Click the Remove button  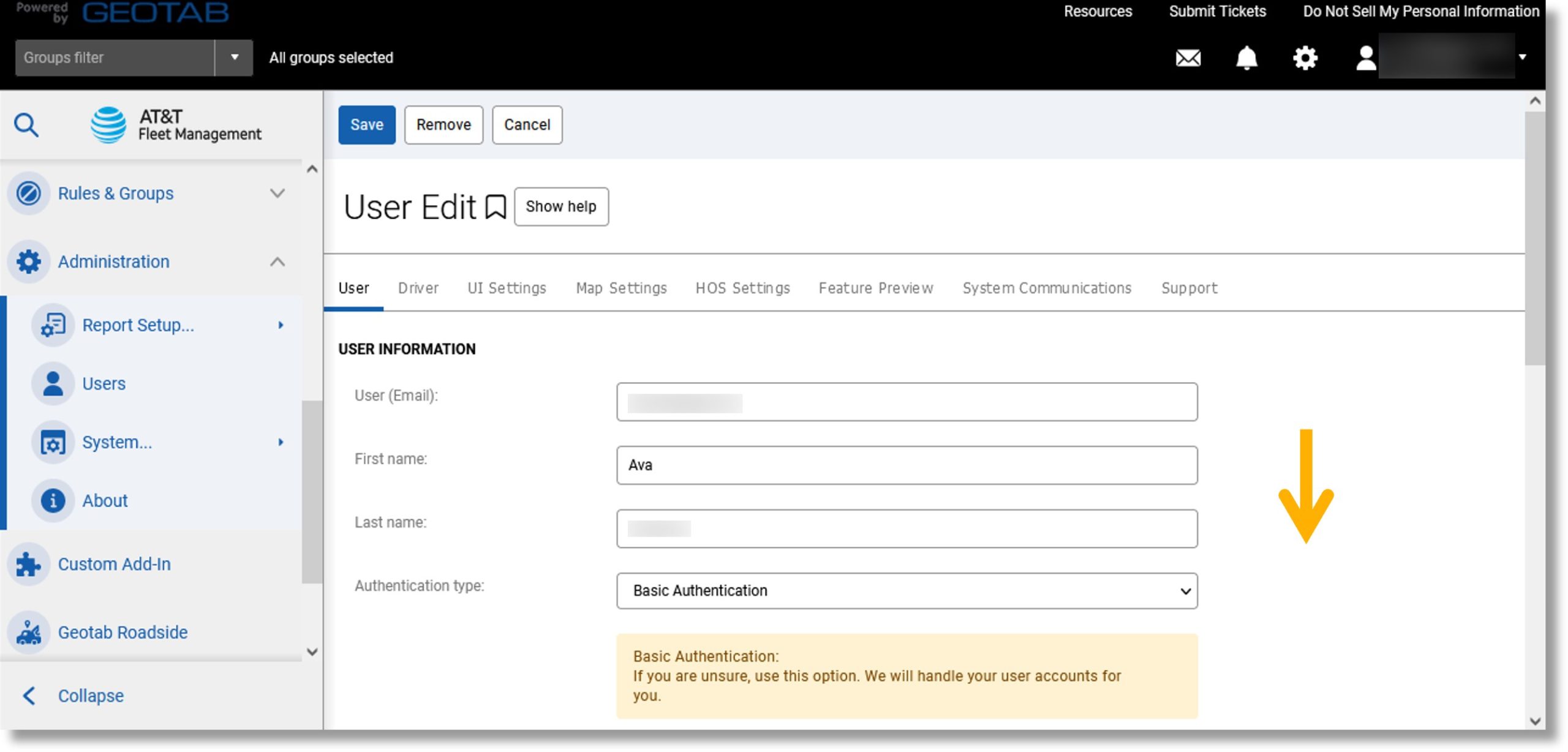click(x=443, y=125)
